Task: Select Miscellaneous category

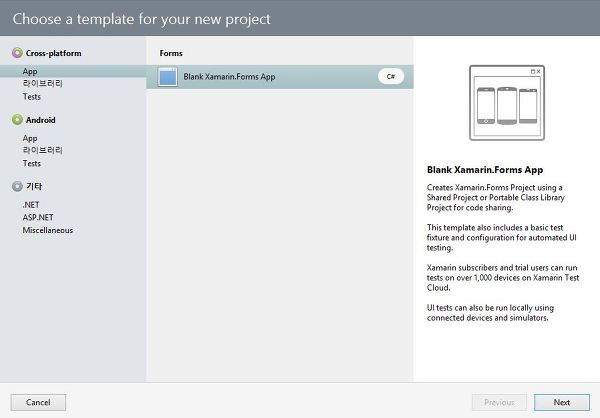Action: pos(47,230)
